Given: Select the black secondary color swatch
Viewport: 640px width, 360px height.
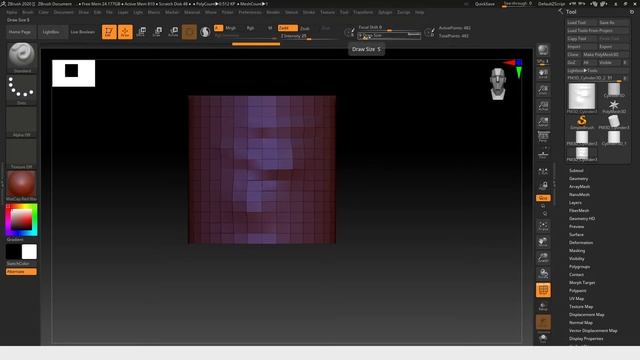Looking at the screenshot, I should tap(13, 252).
